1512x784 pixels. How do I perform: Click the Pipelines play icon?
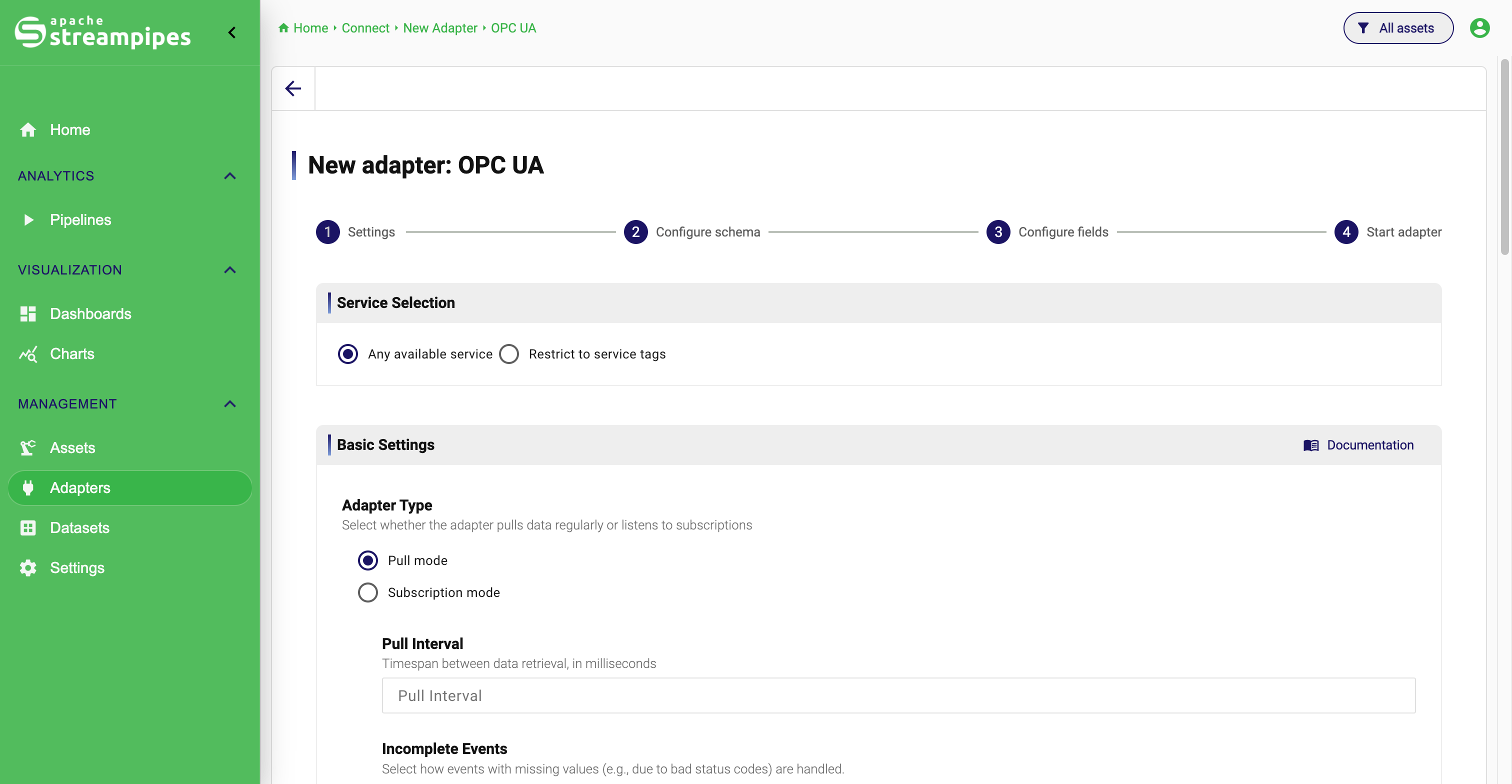pyautogui.click(x=28, y=219)
